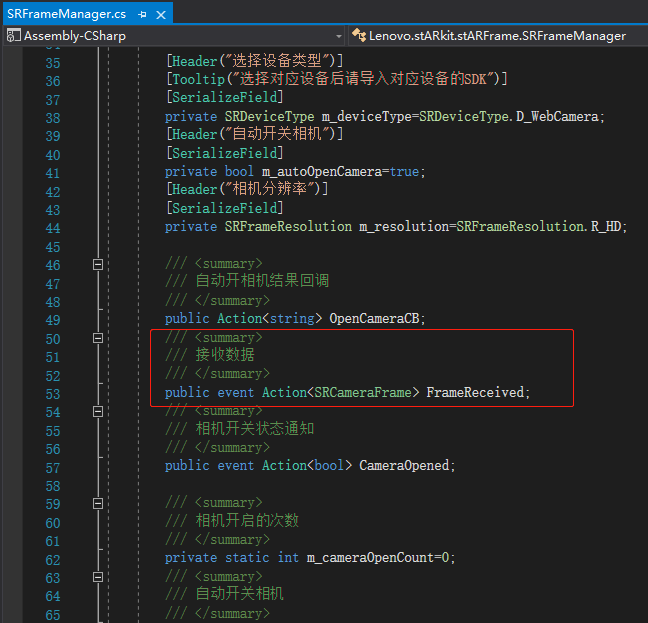Click SRDeviceType.D_WebCamera value
The width and height of the screenshot is (648, 623).
[x=509, y=117]
